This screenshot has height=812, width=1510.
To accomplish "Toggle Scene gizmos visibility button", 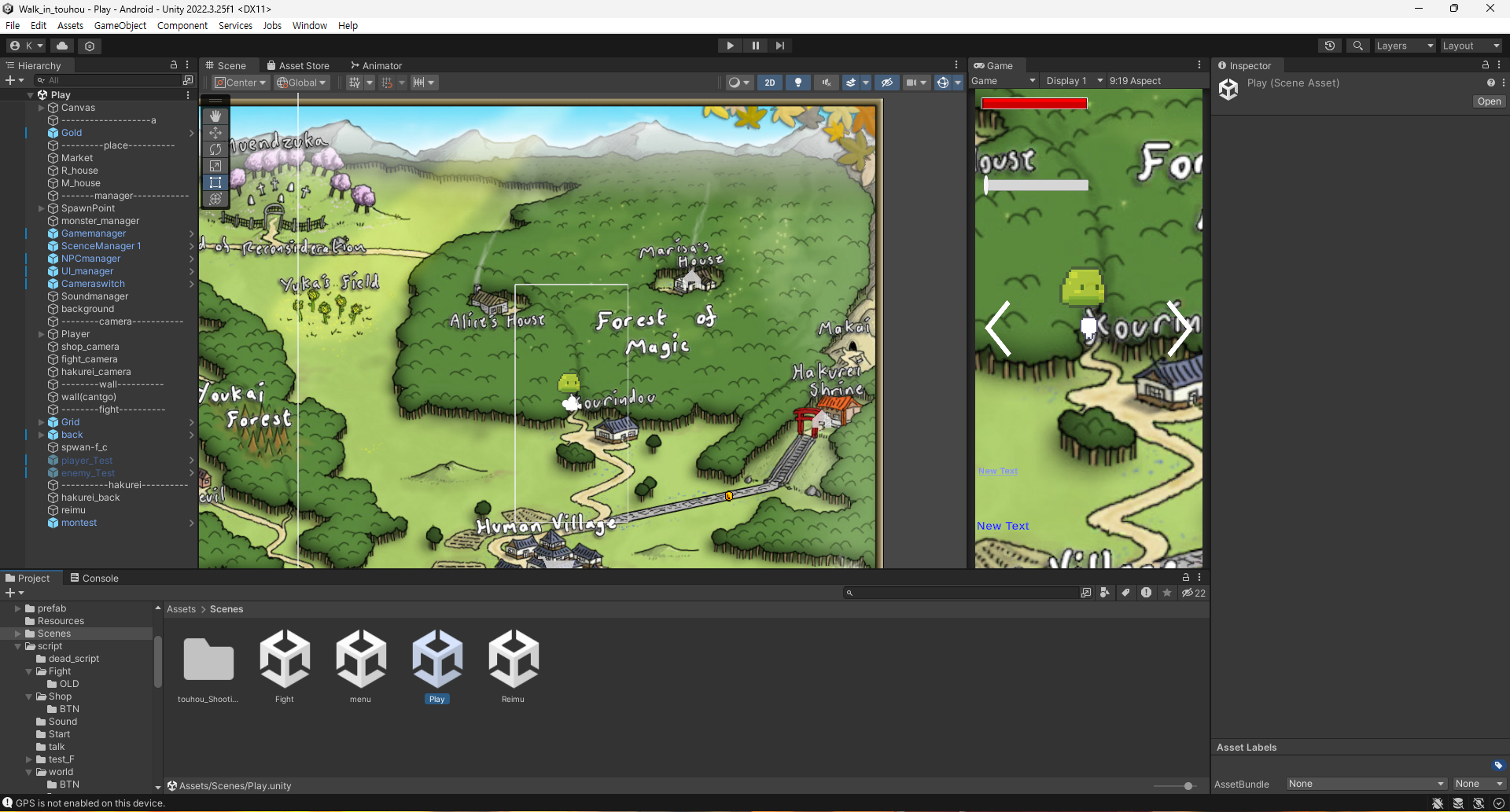I will (942, 83).
